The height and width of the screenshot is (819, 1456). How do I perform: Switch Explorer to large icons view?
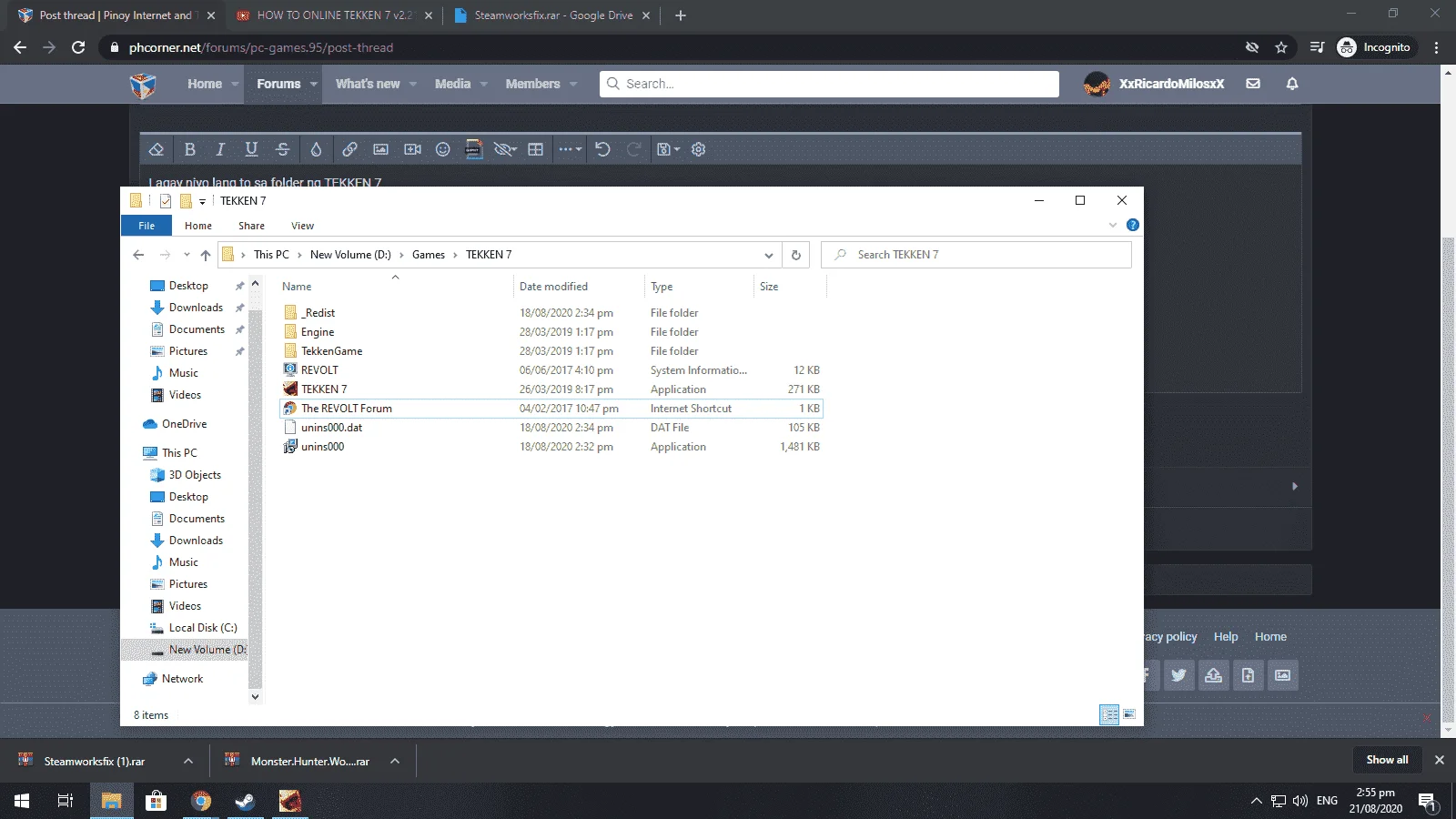pyautogui.click(x=1129, y=715)
